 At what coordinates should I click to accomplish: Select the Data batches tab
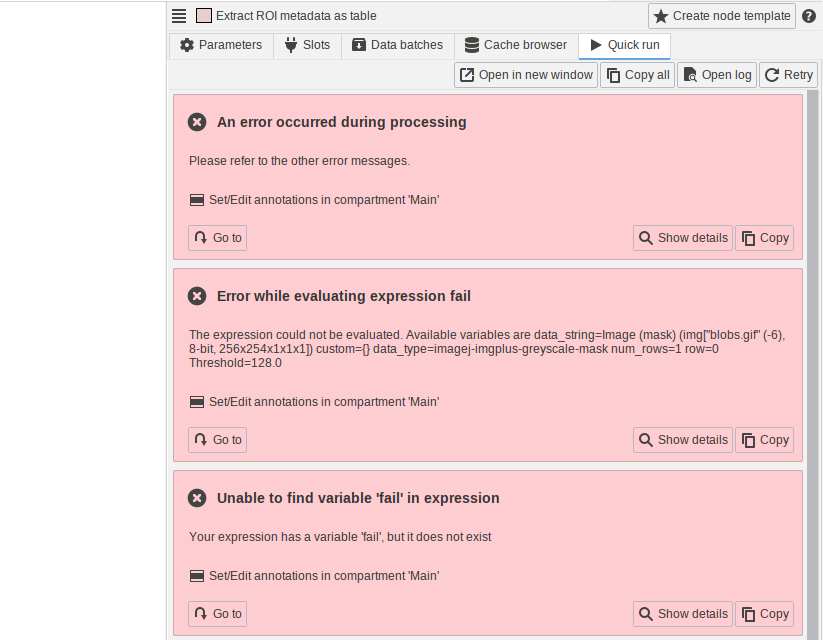pyautogui.click(x=397, y=45)
